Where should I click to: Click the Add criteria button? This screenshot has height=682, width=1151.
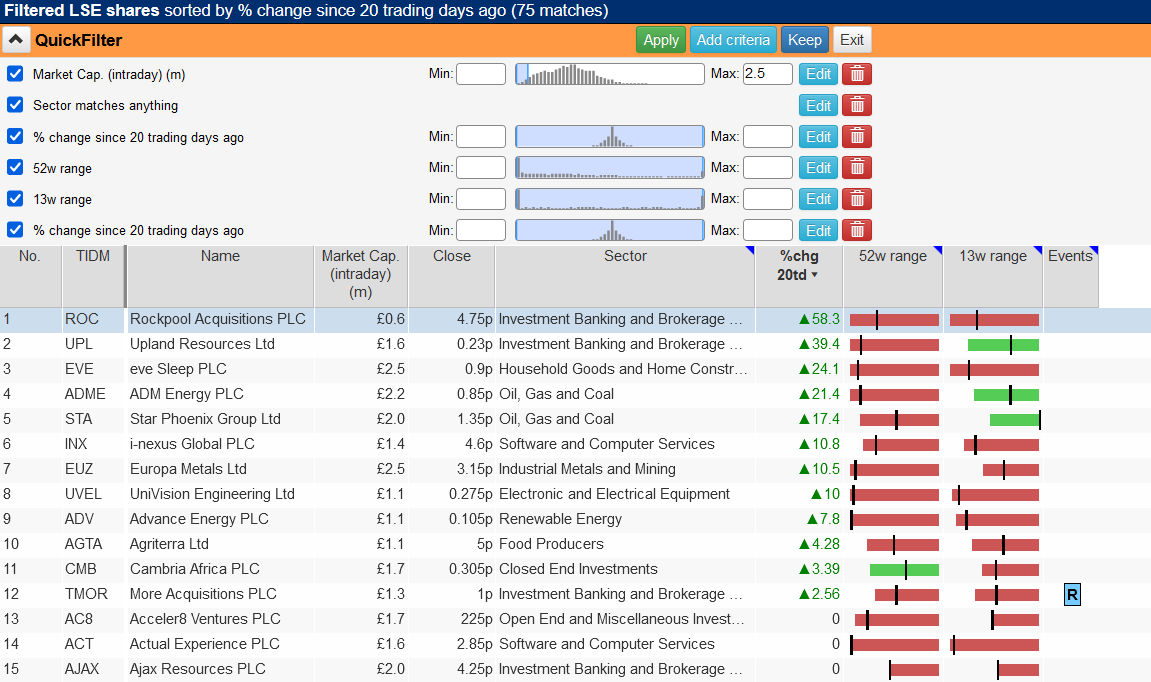point(733,40)
